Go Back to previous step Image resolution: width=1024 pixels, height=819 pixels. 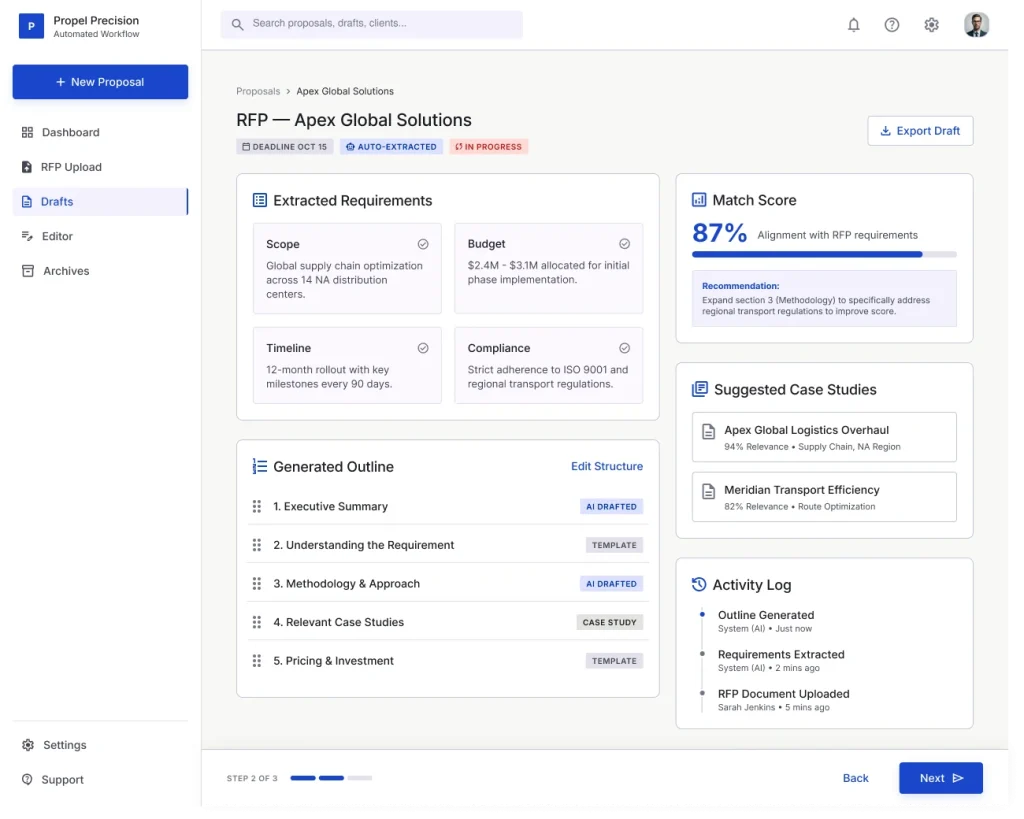click(855, 778)
